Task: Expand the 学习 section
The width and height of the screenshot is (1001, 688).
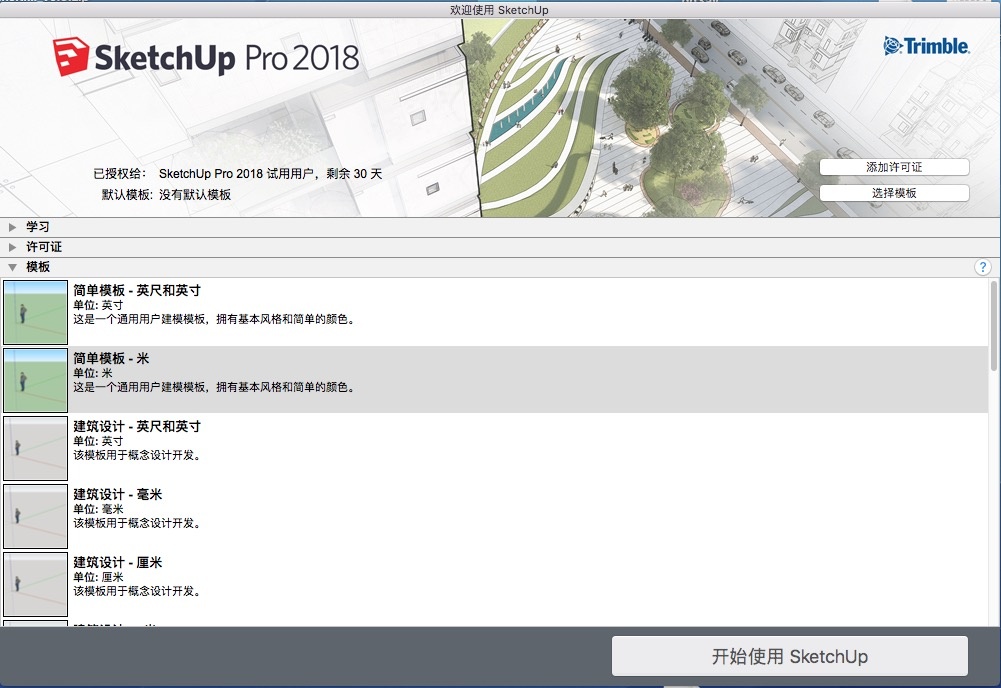Action: [x=12, y=227]
